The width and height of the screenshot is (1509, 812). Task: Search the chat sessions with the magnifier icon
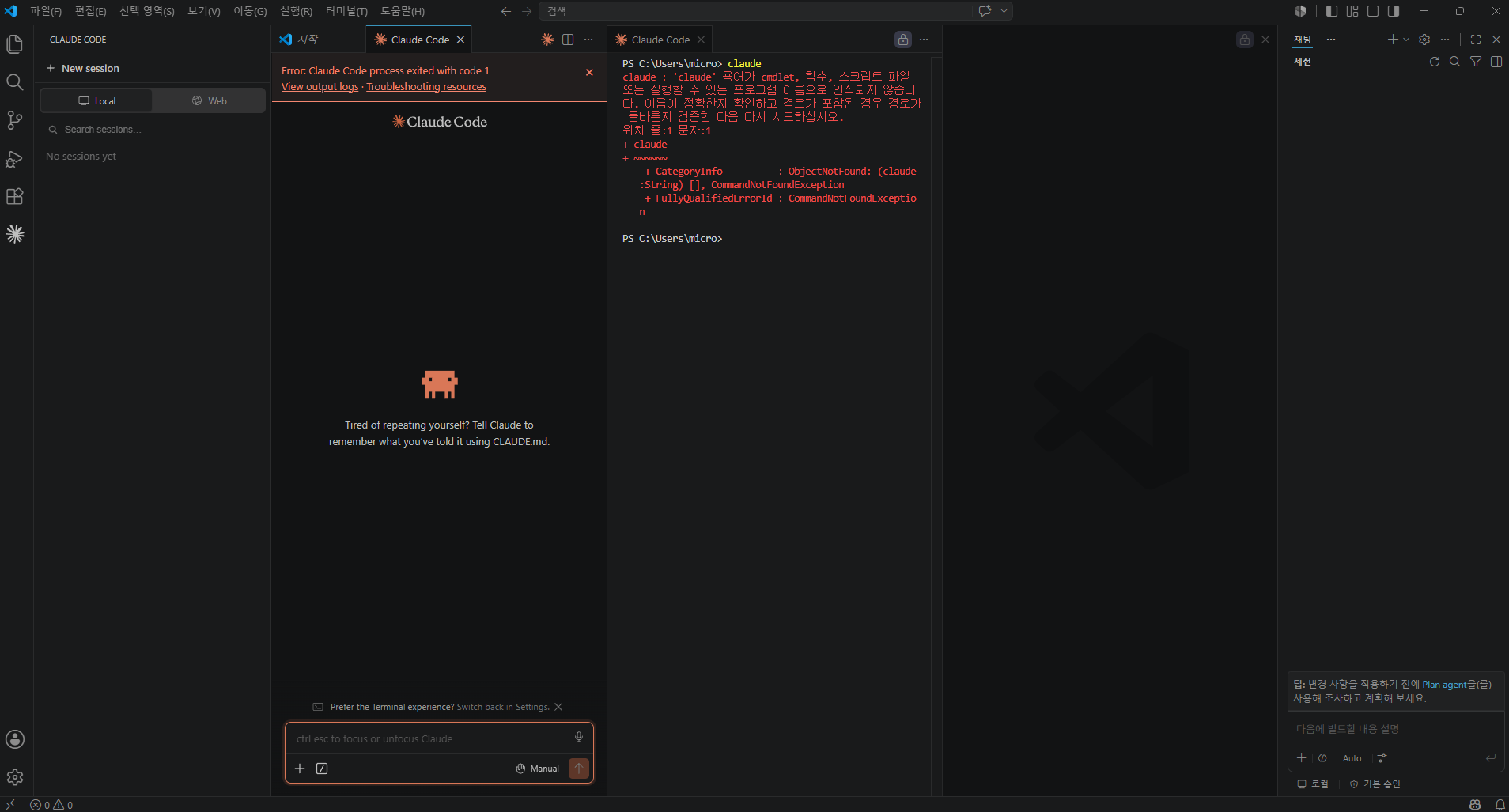(1454, 62)
